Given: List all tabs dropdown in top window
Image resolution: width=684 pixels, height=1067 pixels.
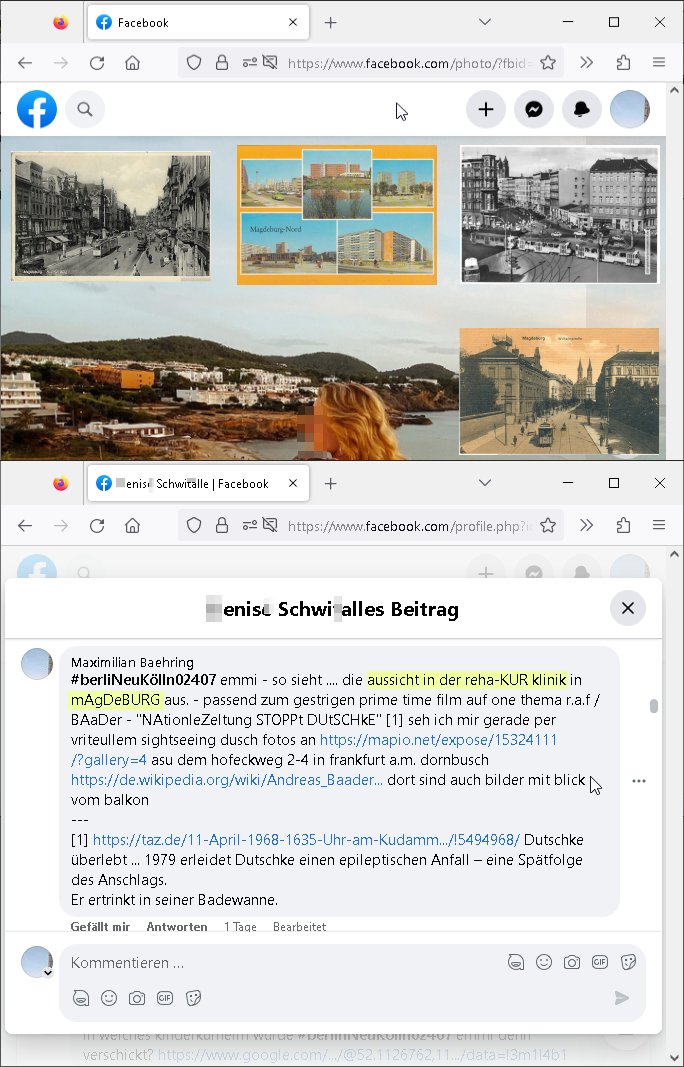Looking at the screenshot, I should coord(485,22).
